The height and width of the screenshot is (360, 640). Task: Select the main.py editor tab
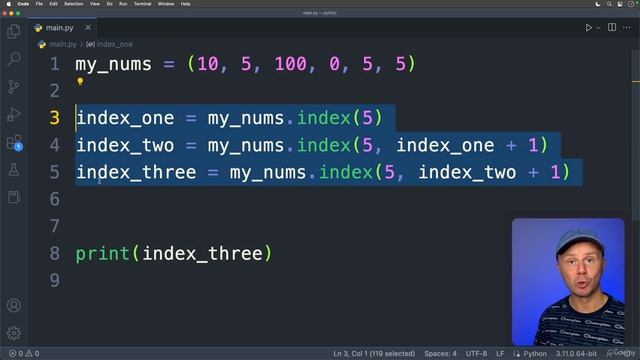click(62, 28)
